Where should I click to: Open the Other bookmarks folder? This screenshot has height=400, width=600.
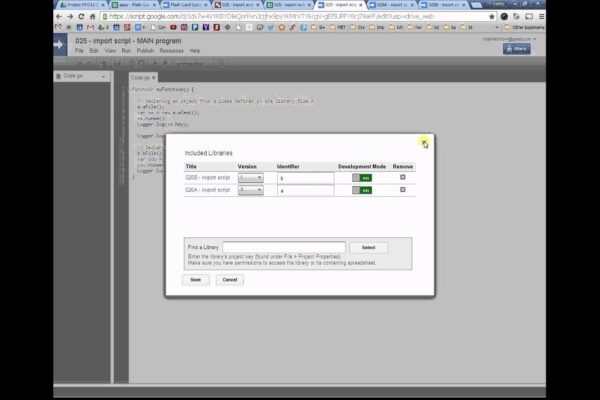coord(524,27)
